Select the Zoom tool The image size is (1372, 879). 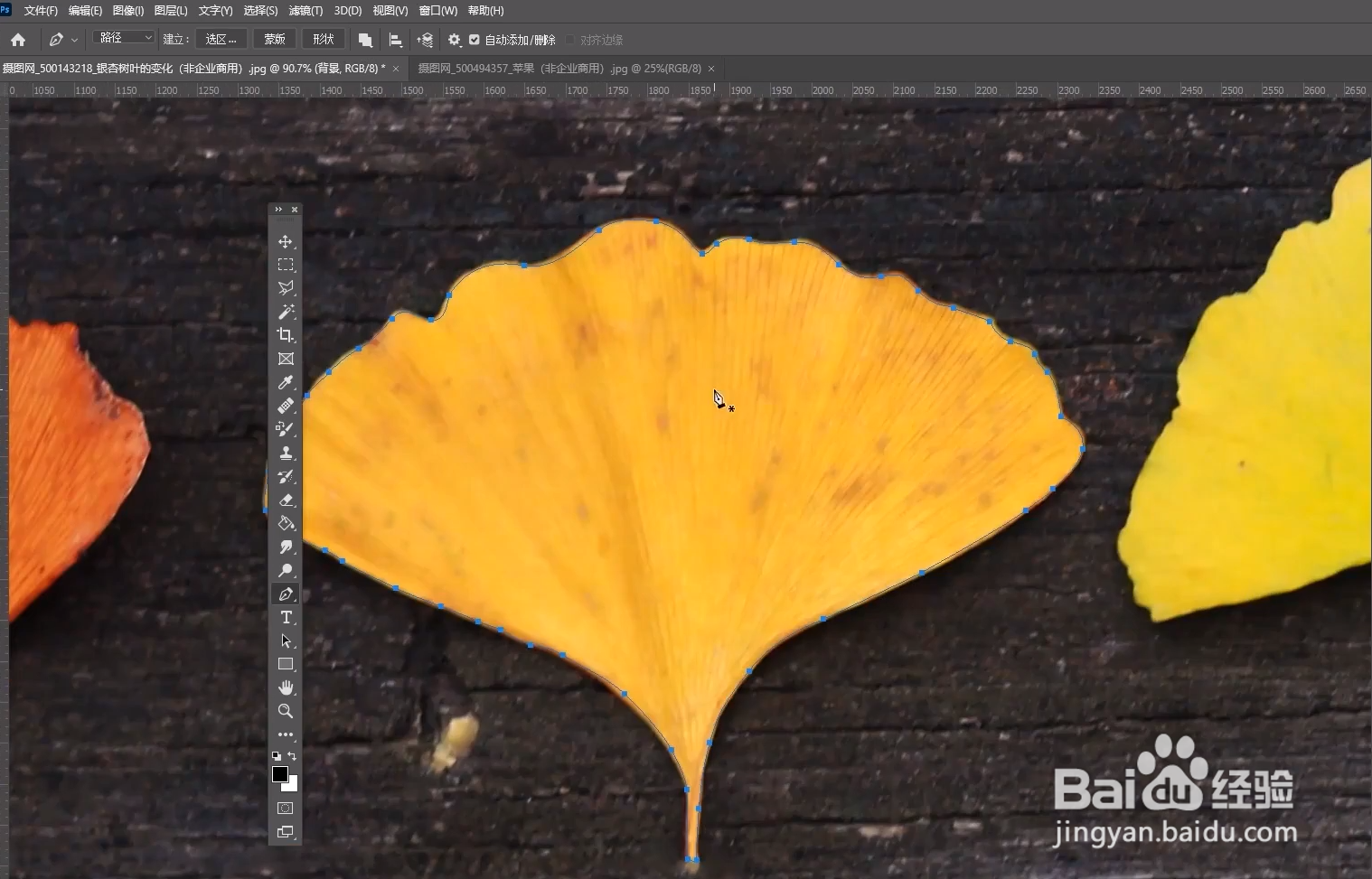click(286, 711)
